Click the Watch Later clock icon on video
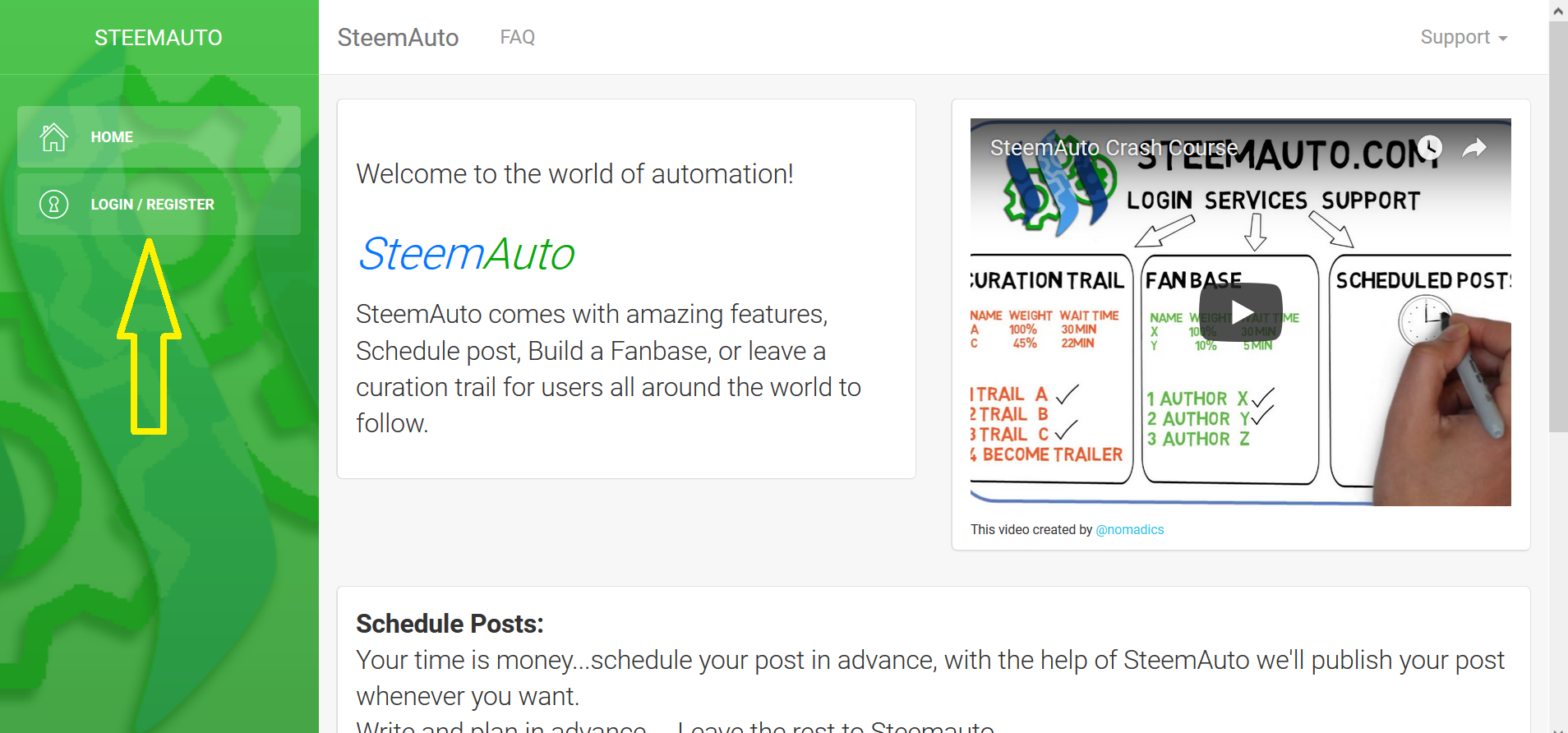1568x733 pixels. pyautogui.click(x=1430, y=147)
